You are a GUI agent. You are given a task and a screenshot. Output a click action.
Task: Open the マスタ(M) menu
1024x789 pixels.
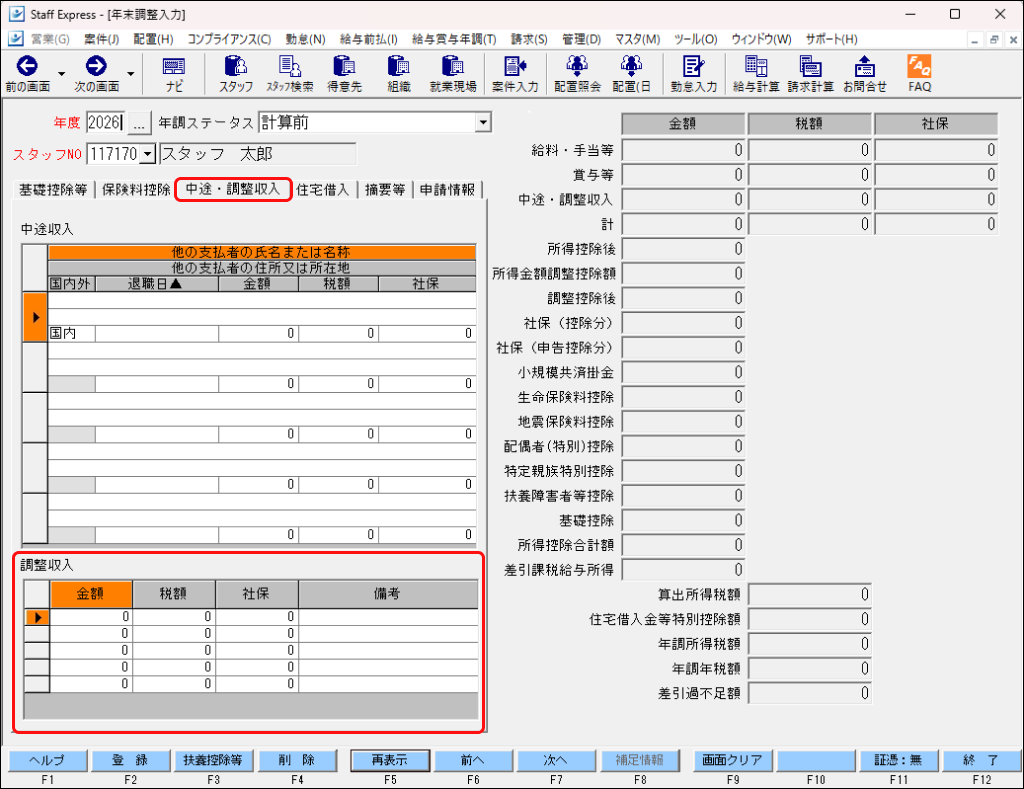pyautogui.click(x=637, y=39)
